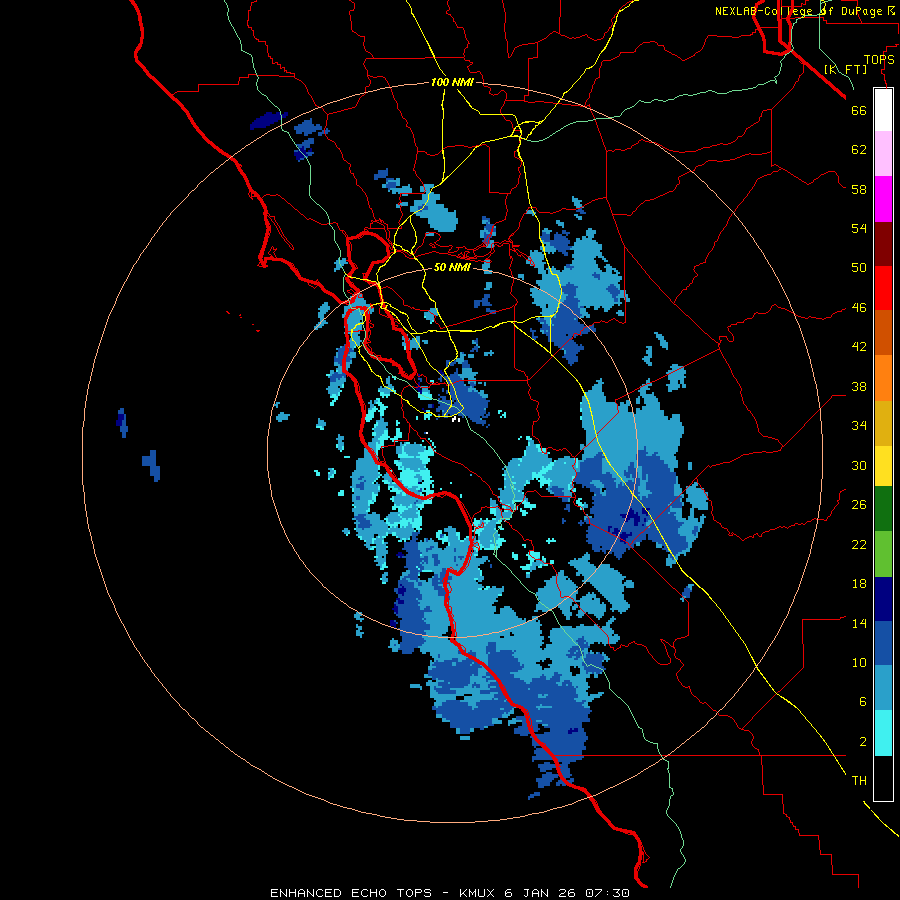Click the medium blue legend swatch near 10
The width and height of the screenshot is (900, 900).
point(883,643)
